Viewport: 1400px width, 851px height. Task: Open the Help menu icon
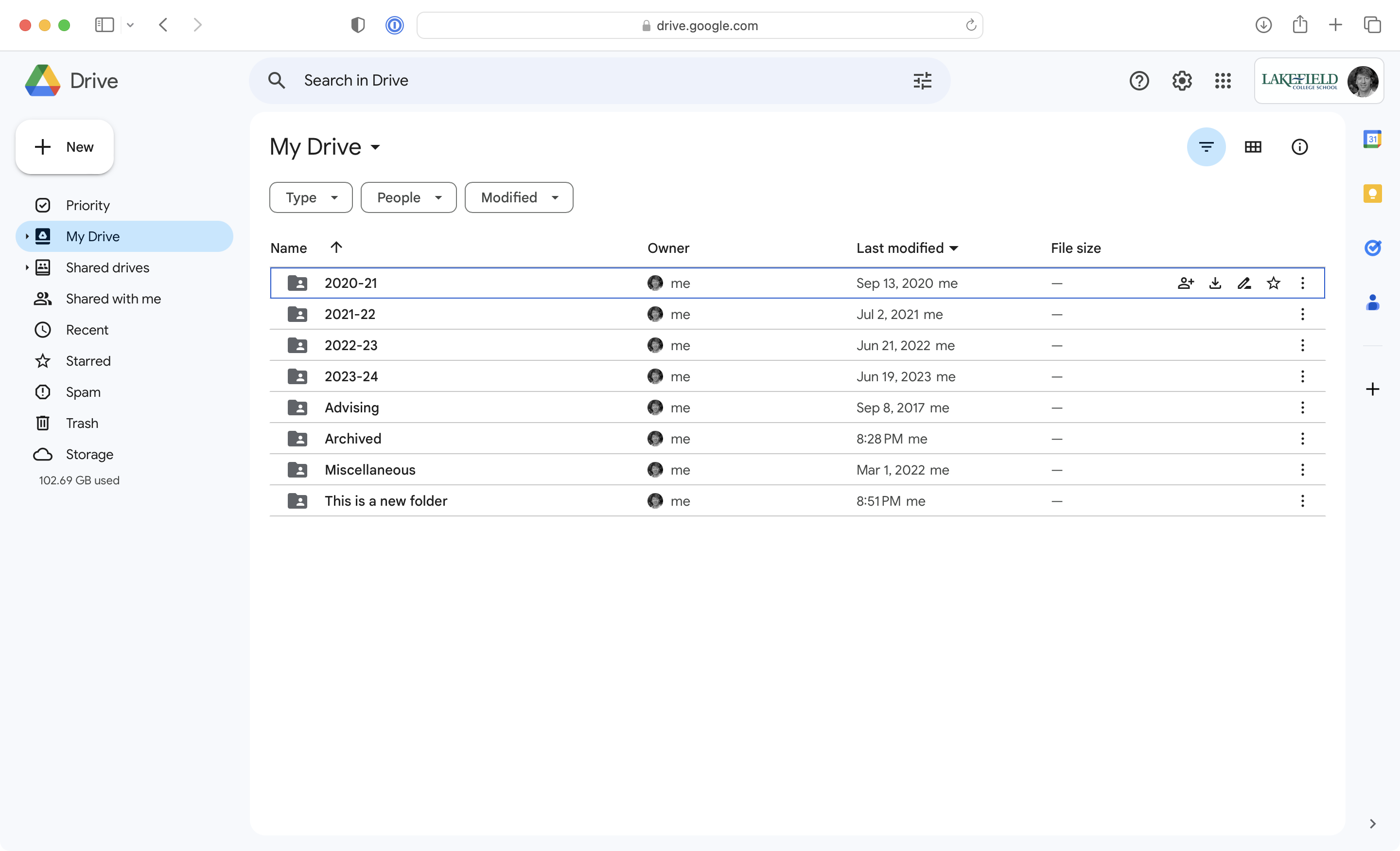point(1139,81)
